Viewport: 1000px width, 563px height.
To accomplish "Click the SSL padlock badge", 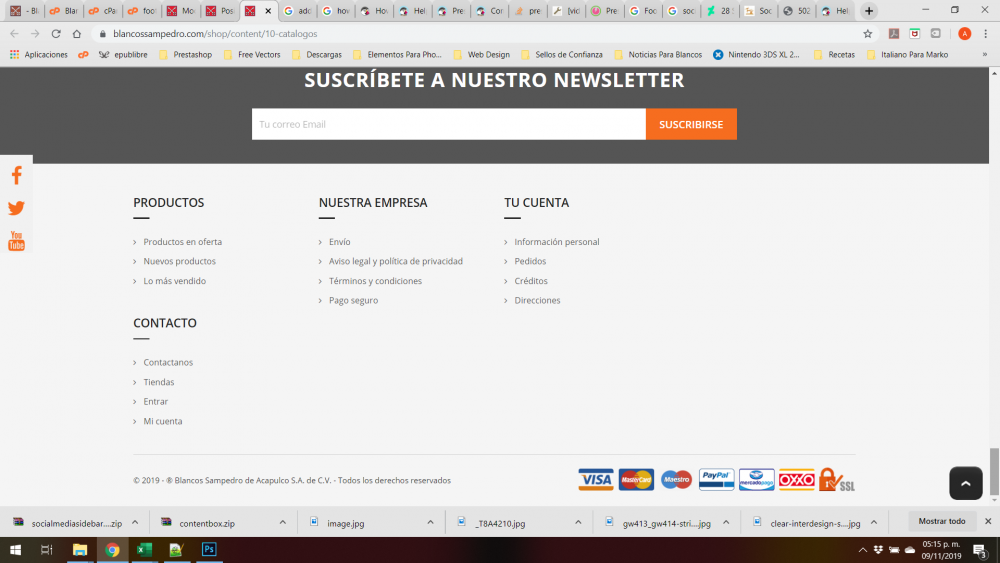I will click(x=837, y=479).
